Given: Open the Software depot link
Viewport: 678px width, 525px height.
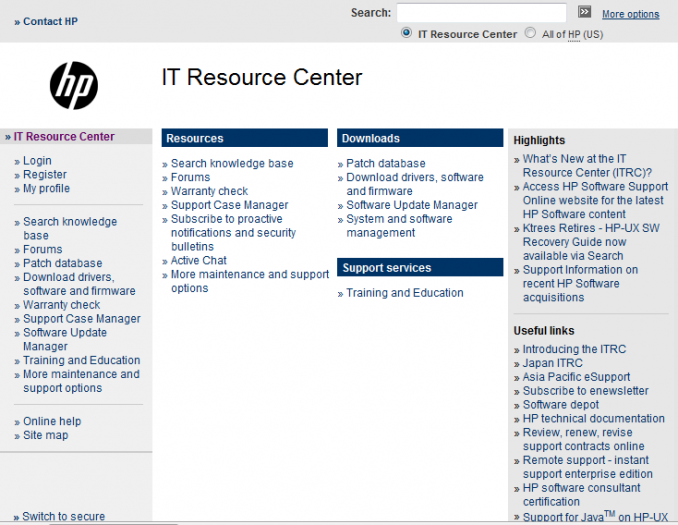Looking at the screenshot, I should [561, 404].
